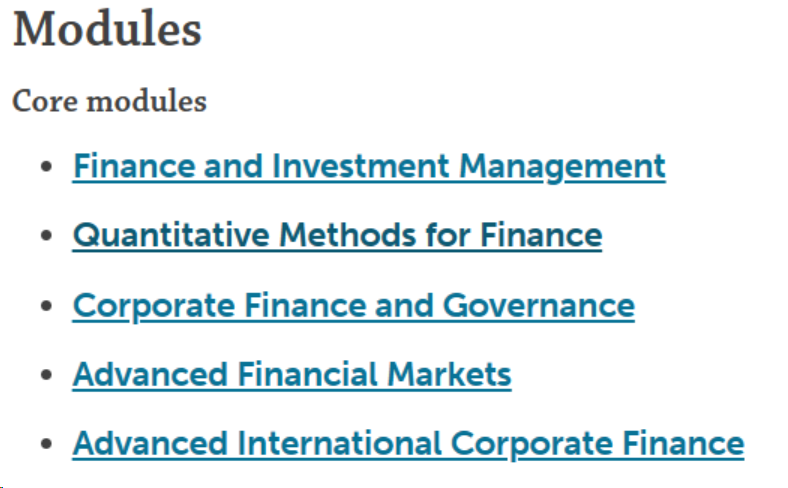Click the Core modules subheading
This screenshot has width=788, height=488.
[x=109, y=101]
